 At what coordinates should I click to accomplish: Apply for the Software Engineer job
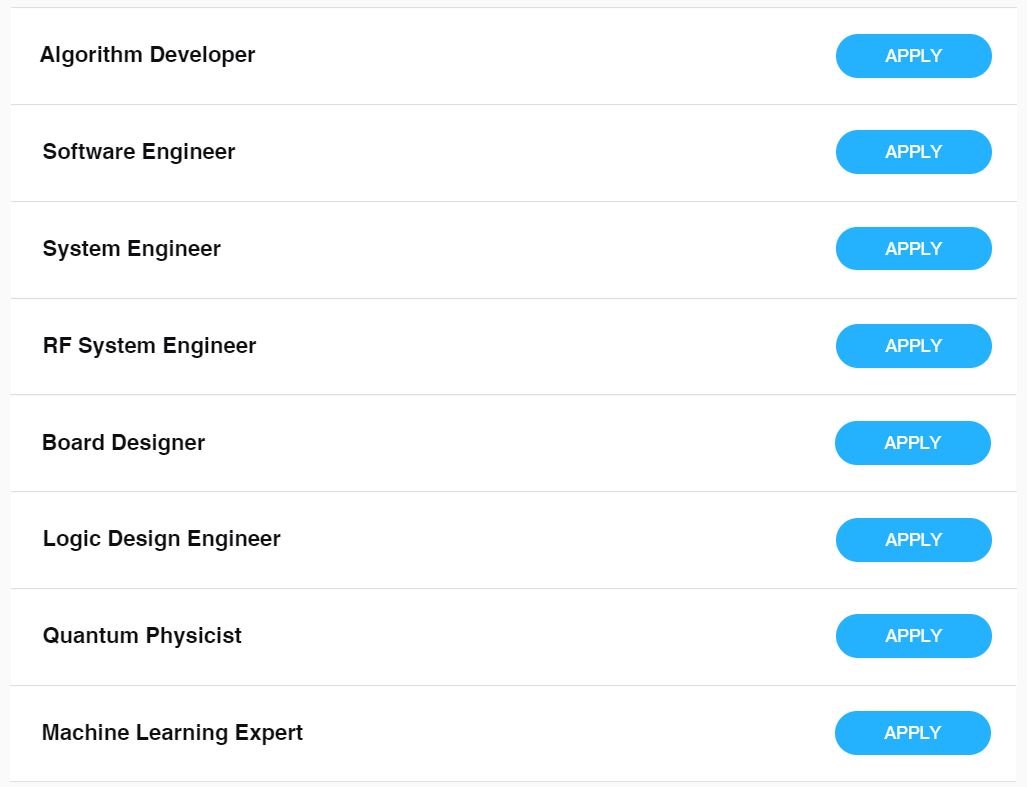(913, 152)
